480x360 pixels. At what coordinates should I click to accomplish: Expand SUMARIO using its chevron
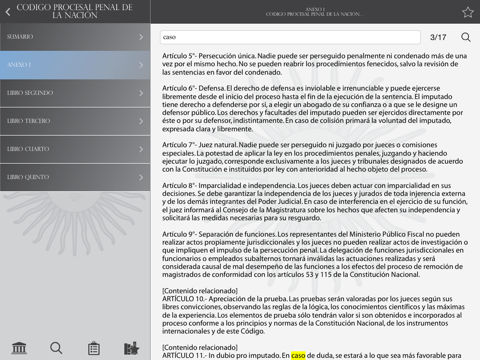tap(141, 37)
